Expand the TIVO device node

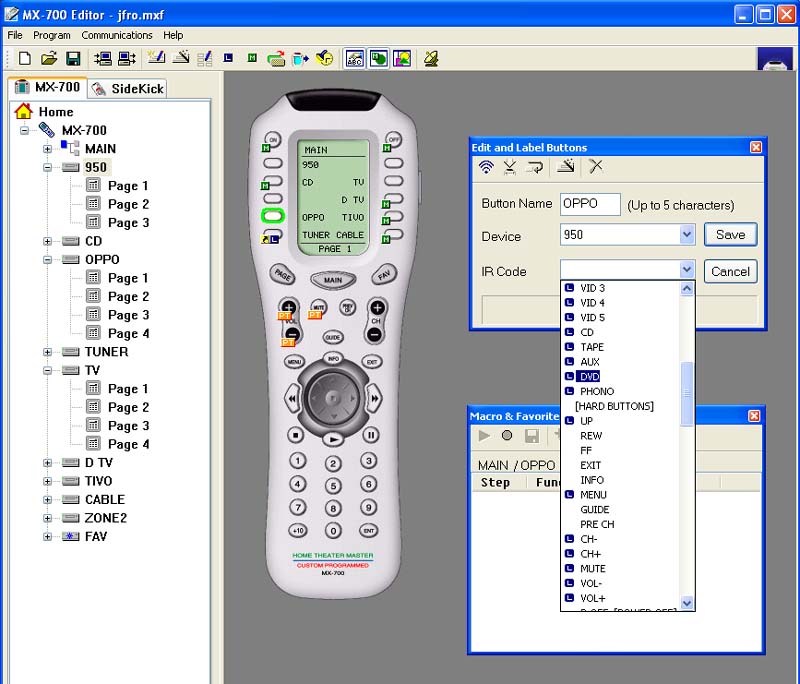tap(47, 481)
